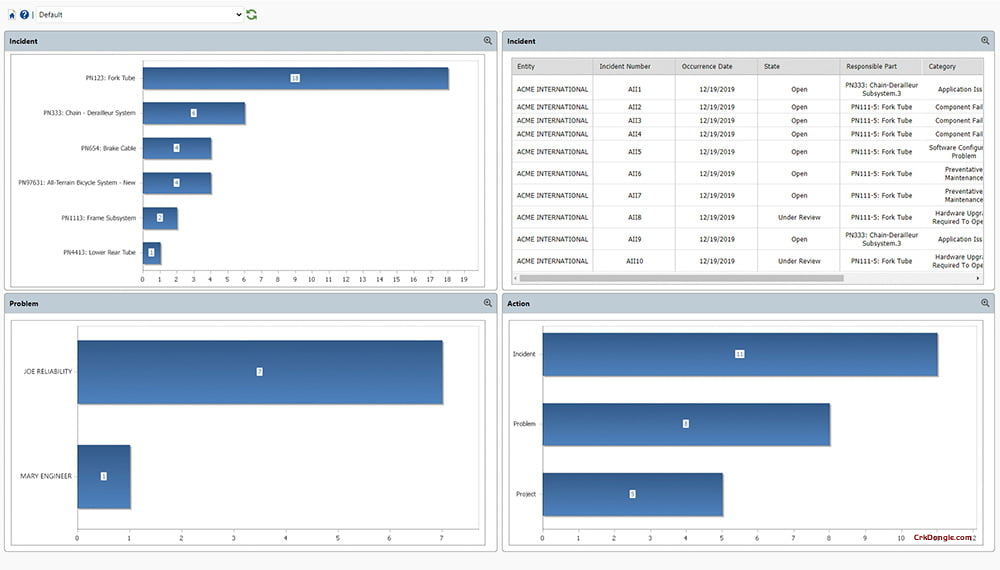Image resolution: width=1000 pixels, height=570 pixels.
Task: Click the JOE RELIABILITY bar in Problem chart
Action: 259,372
